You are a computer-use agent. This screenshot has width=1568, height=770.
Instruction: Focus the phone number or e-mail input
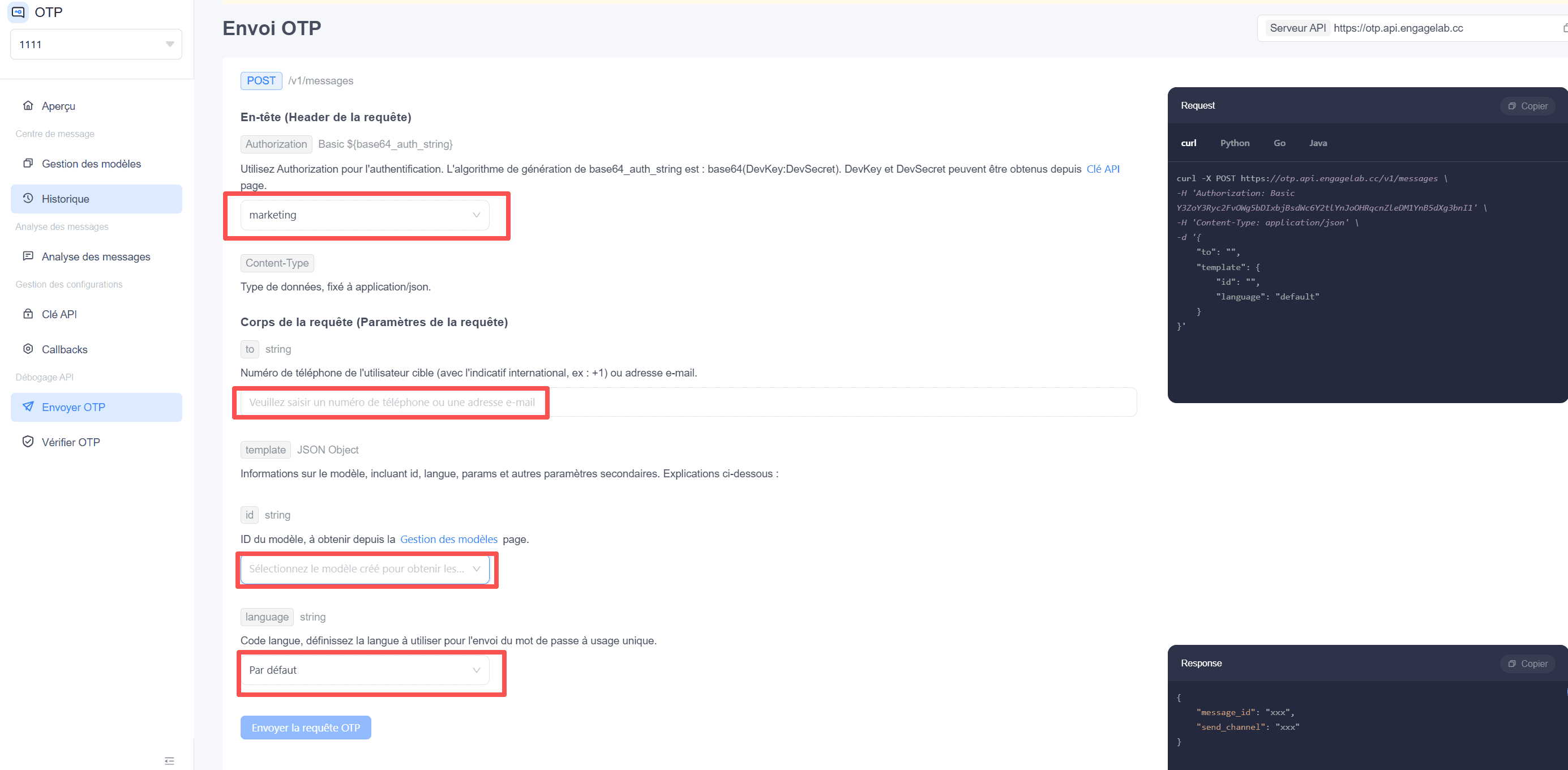[688, 403]
